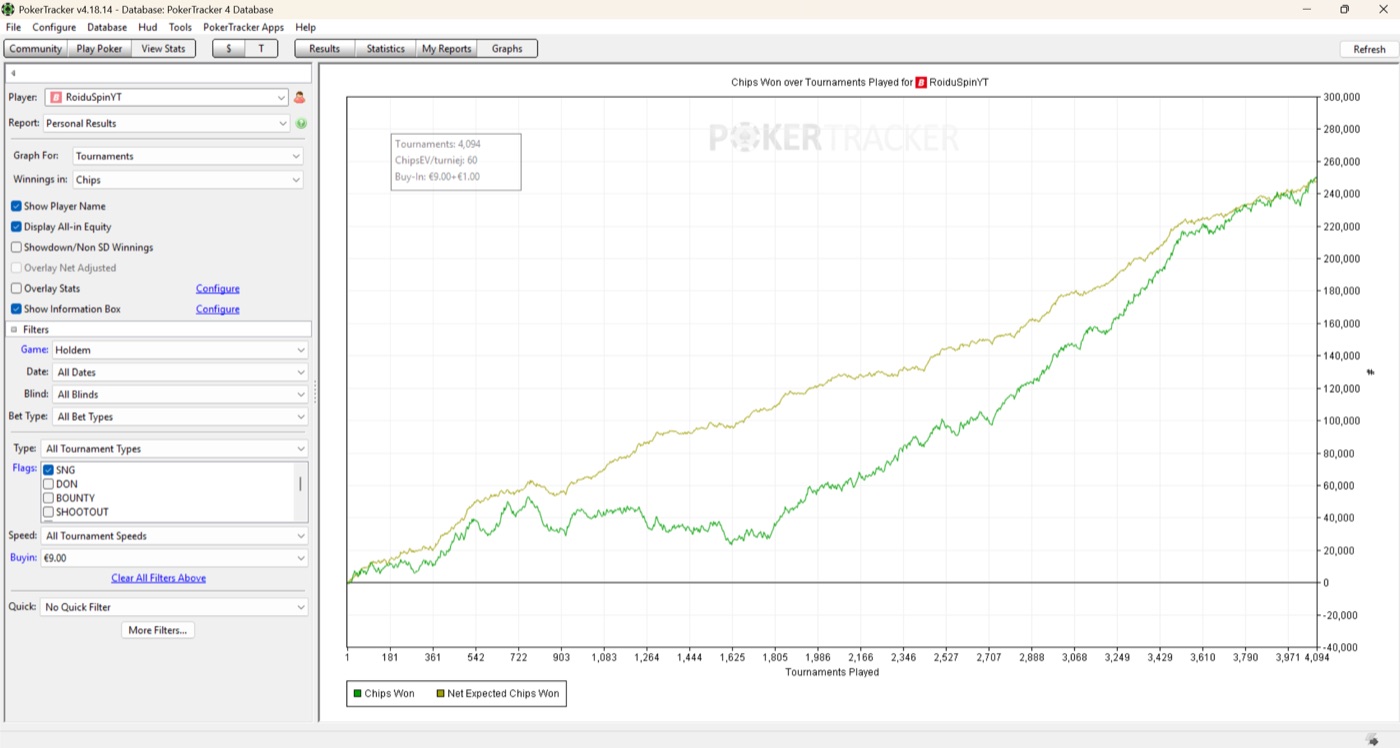Open the Tools menu
Image resolution: width=1400 pixels, height=748 pixels.
(180, 27)
